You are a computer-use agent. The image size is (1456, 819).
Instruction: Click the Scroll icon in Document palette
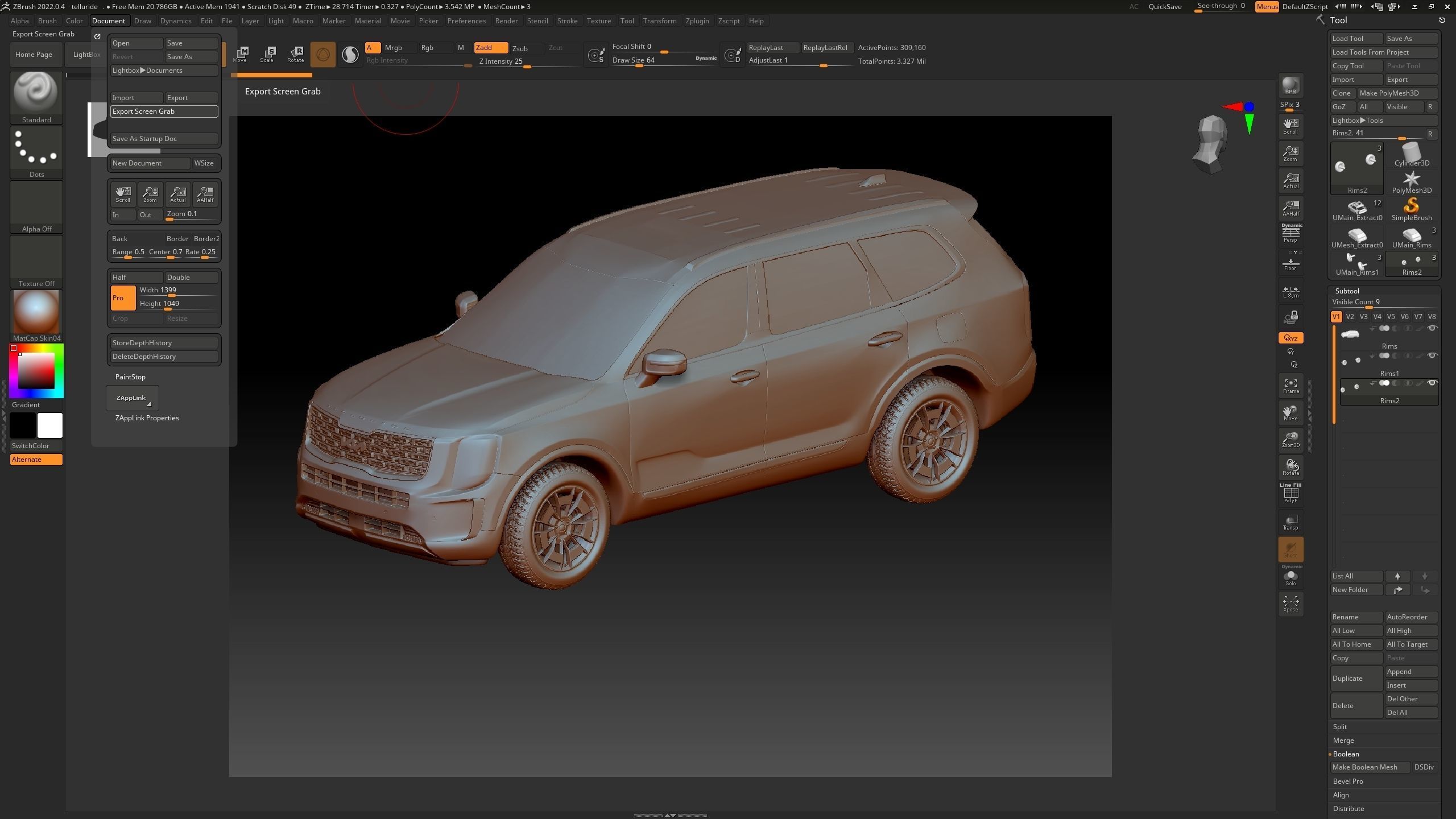(x=123, y=194)
